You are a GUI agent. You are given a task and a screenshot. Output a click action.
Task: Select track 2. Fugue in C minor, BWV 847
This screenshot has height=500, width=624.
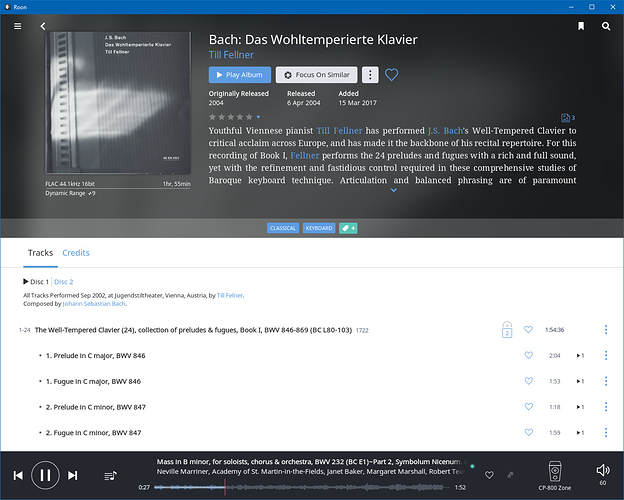tap(93, 433)
